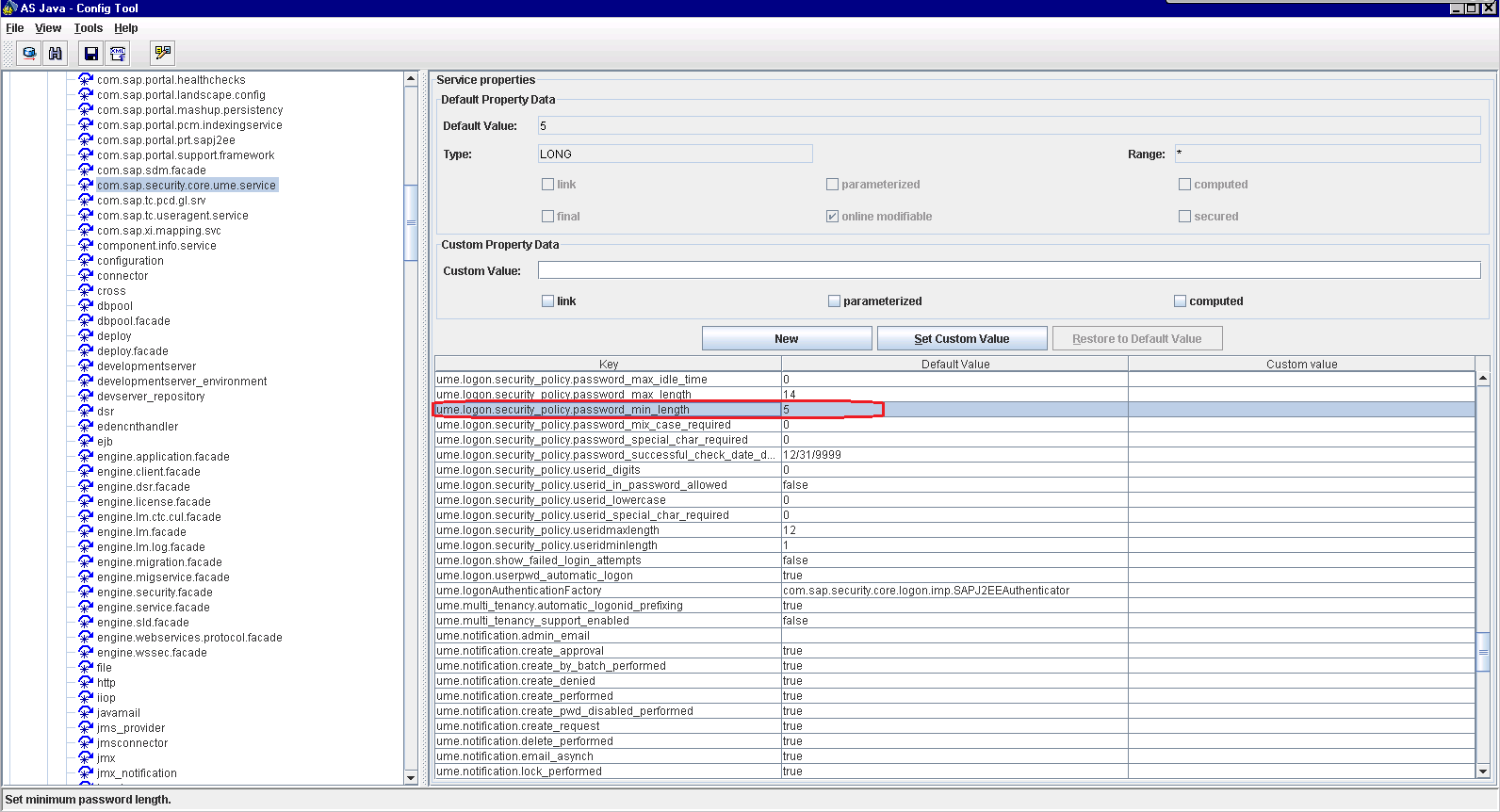Click the icon beside deploy node
The height and width of the screenshot is (812, 1500).
[x=86, y=335]
